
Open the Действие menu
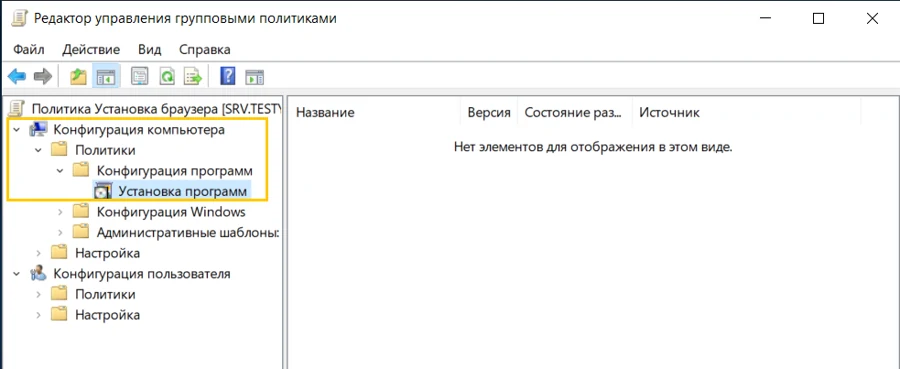tap(91, 49)
